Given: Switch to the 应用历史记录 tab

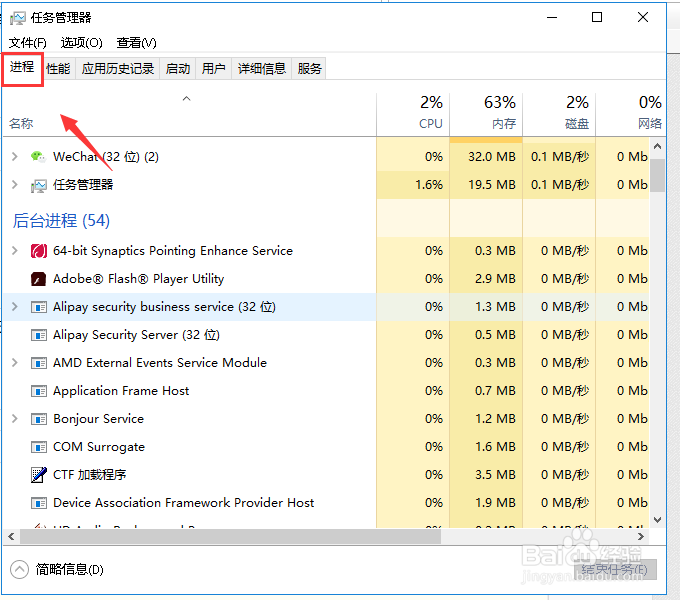Looking at the screenshot, I should pos(118,68).
